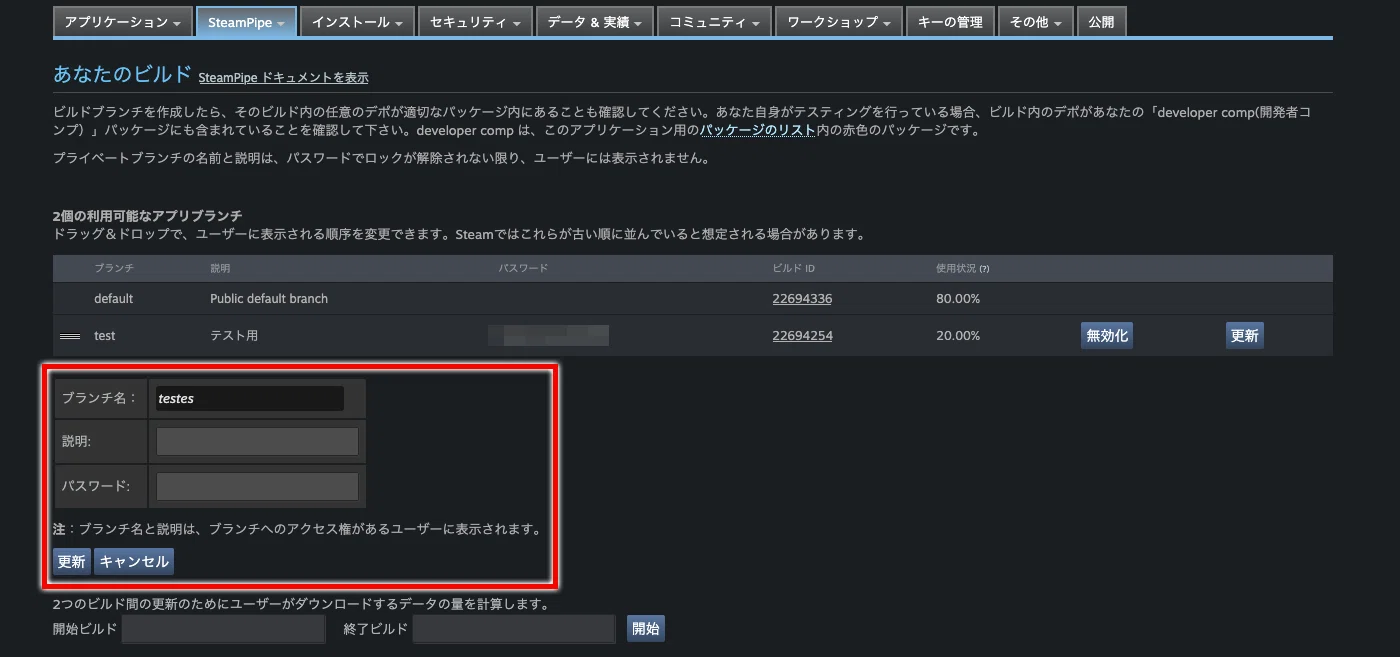Click the ビルド ID column header
The width and height of the screenshot is (1400, 657).
(x=794, y=269)
